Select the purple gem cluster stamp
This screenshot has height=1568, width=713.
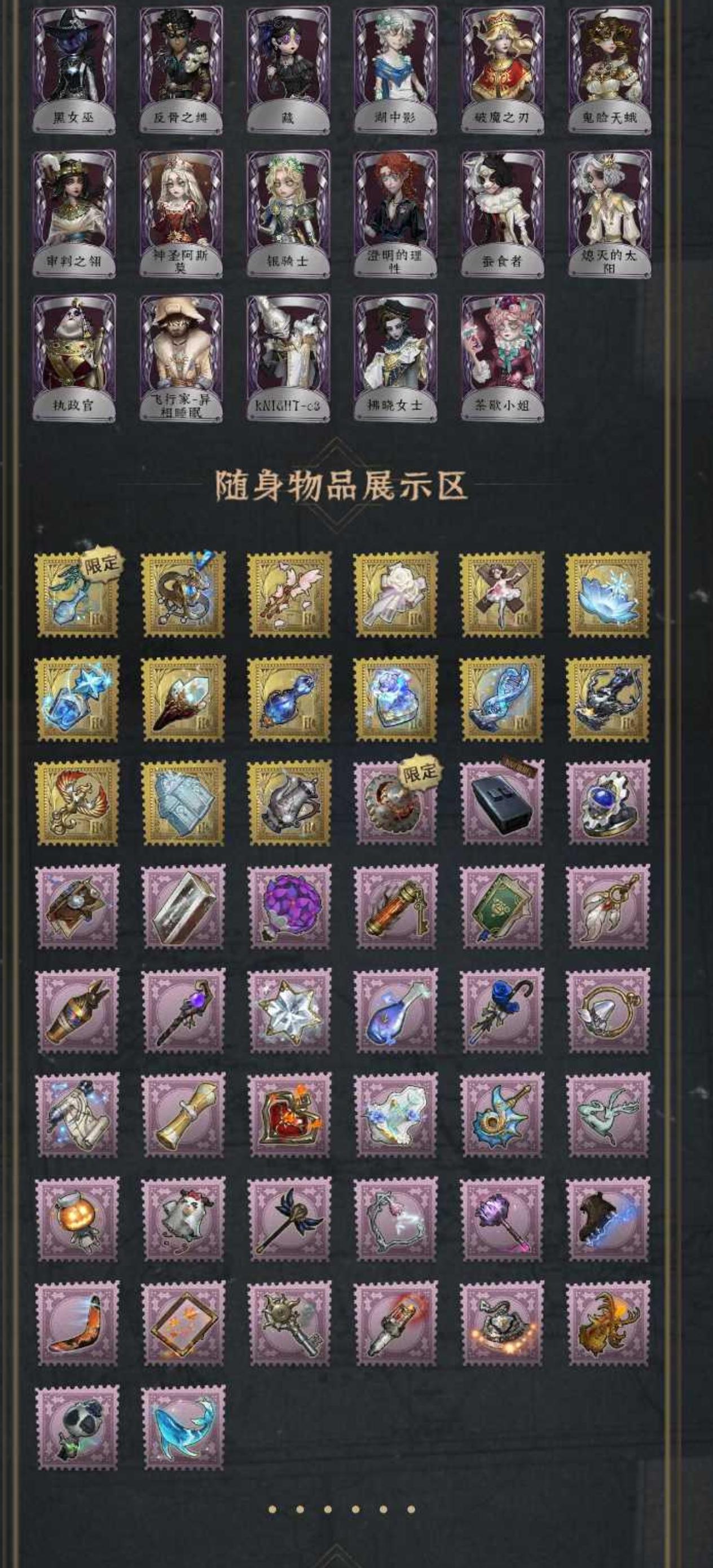tap(290, 906)
